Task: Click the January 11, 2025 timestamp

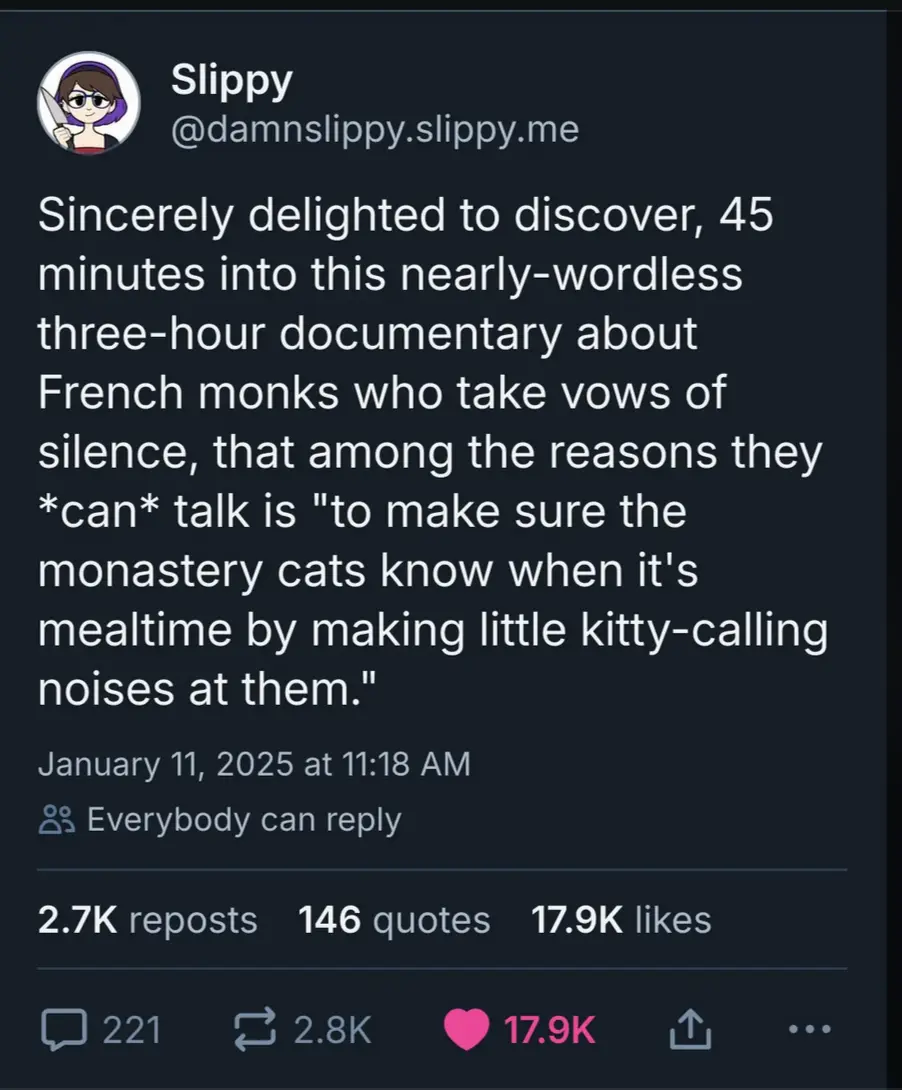Action: [x=254, y=763]
